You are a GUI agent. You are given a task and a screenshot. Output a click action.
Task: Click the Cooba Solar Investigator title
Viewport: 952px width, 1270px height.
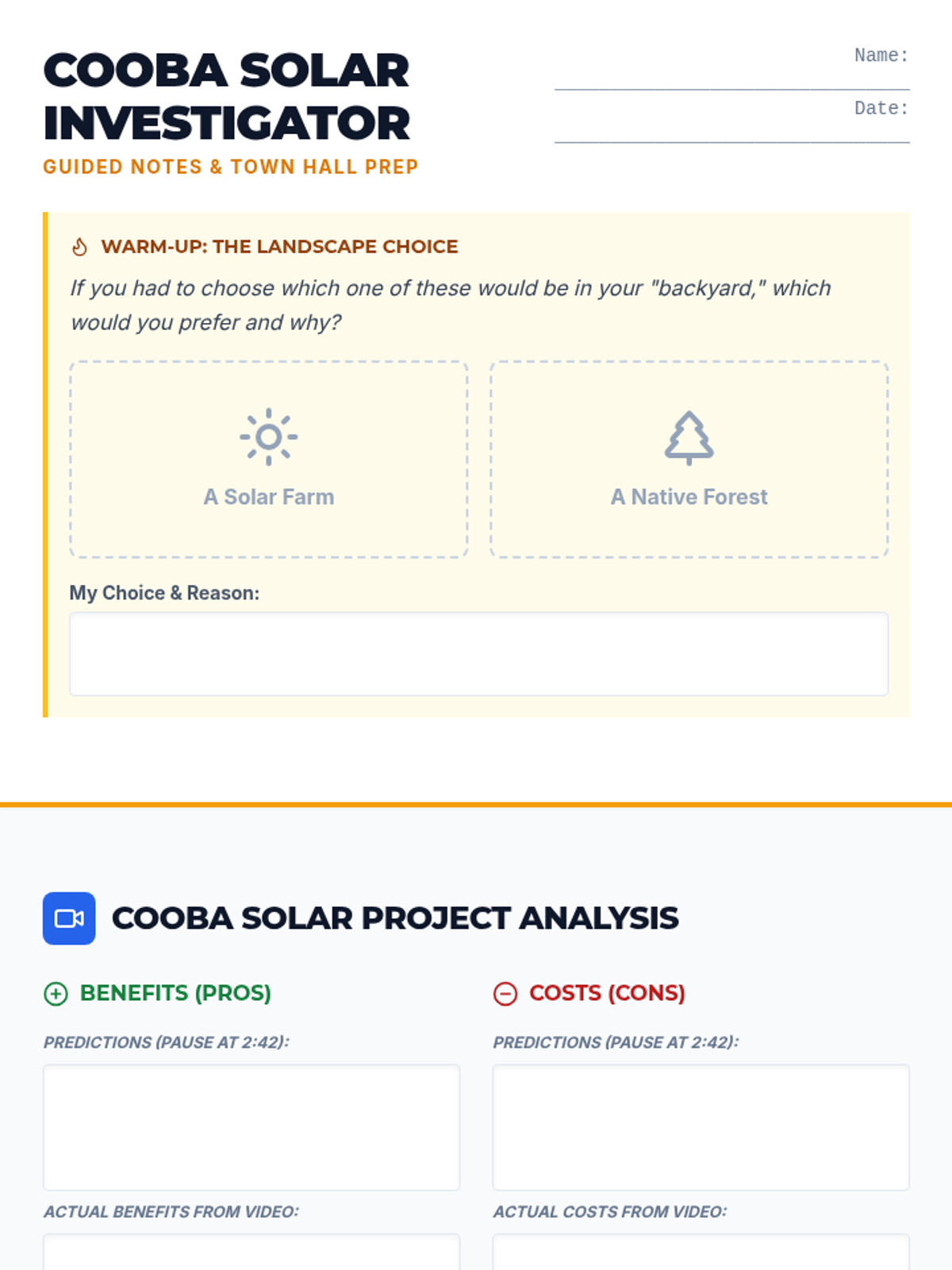227,97
